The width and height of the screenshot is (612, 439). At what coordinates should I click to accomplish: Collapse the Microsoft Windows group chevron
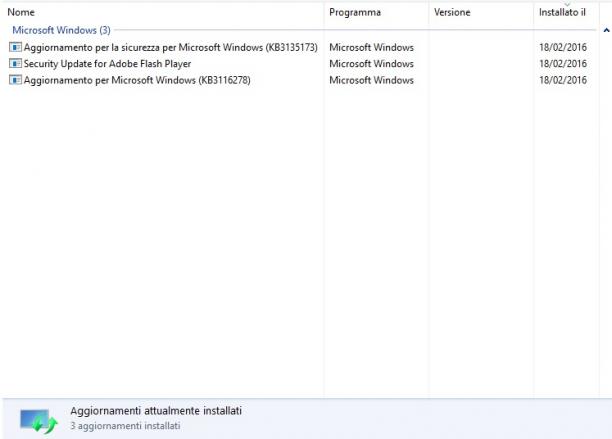[606, 30]
